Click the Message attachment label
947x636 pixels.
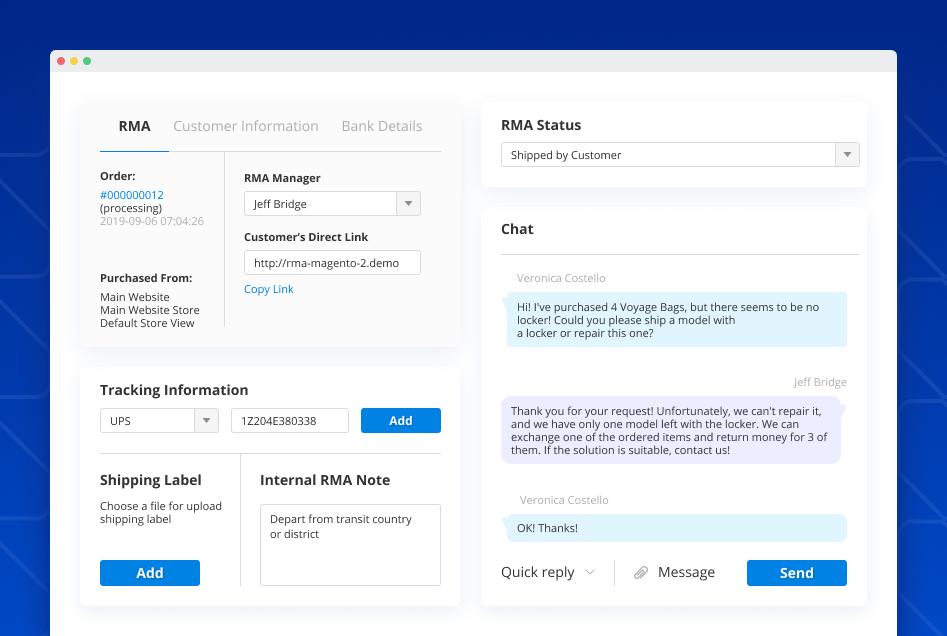(x=685, y=572)
